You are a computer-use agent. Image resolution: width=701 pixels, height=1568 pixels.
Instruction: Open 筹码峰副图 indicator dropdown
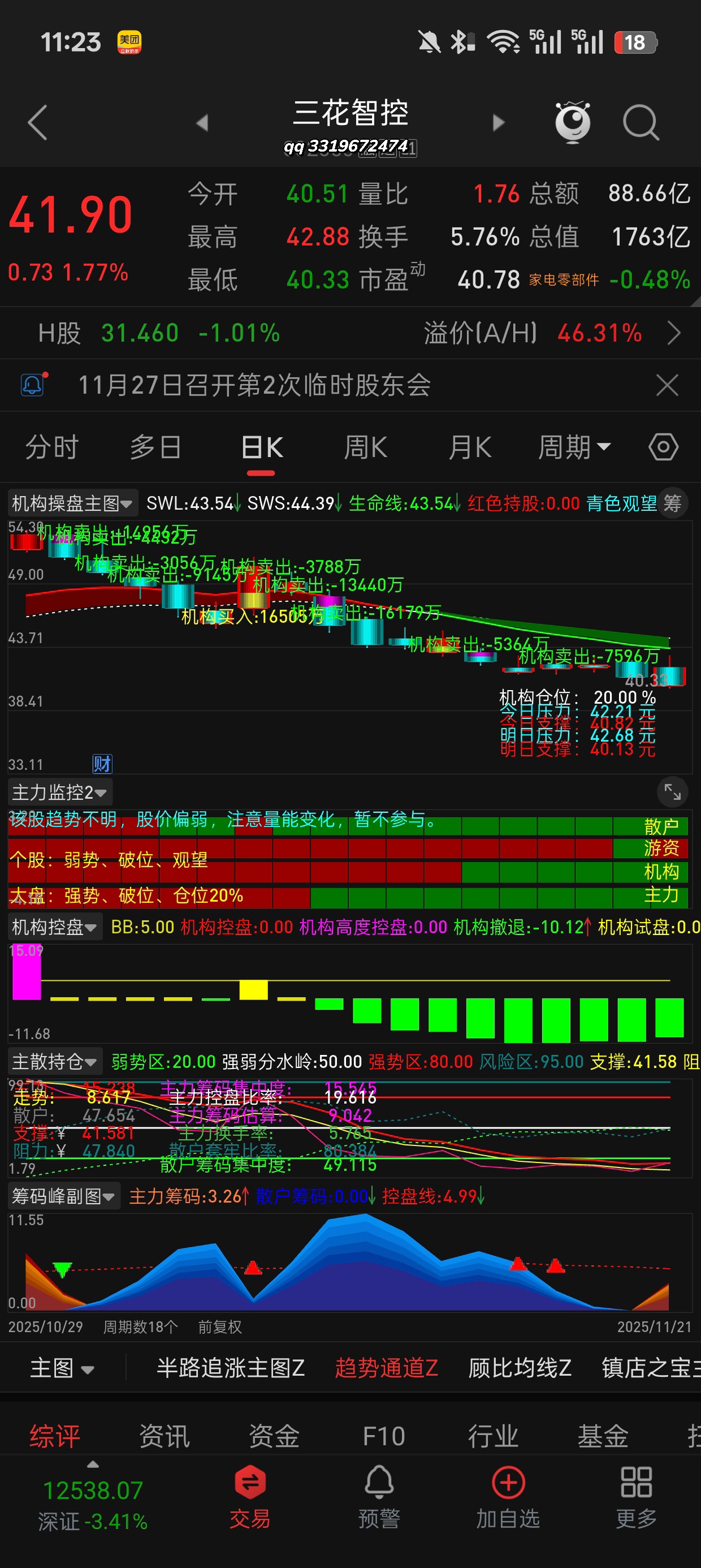pos(64,1196)
